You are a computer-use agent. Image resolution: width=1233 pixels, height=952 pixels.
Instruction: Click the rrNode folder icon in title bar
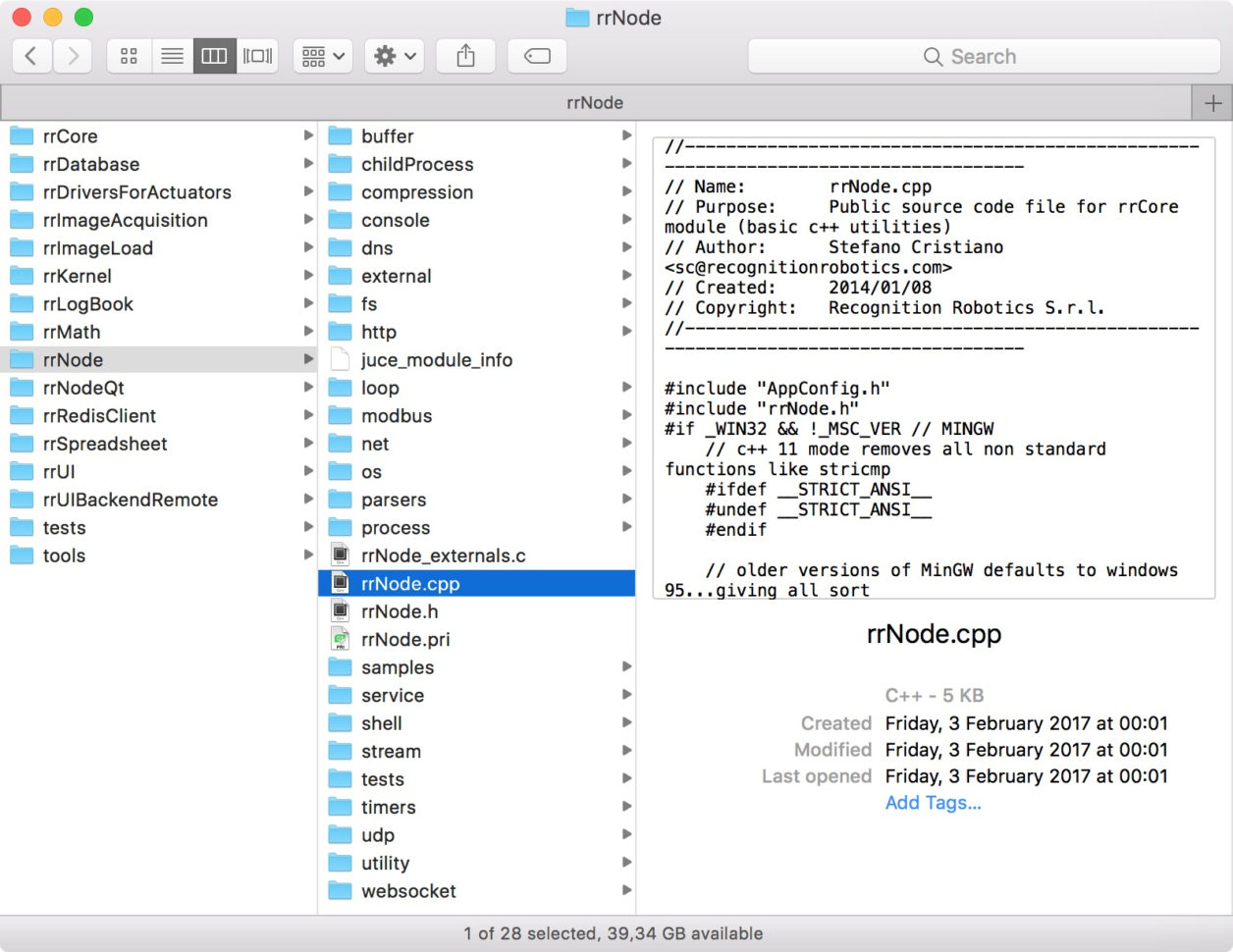[x=577, y=18]
